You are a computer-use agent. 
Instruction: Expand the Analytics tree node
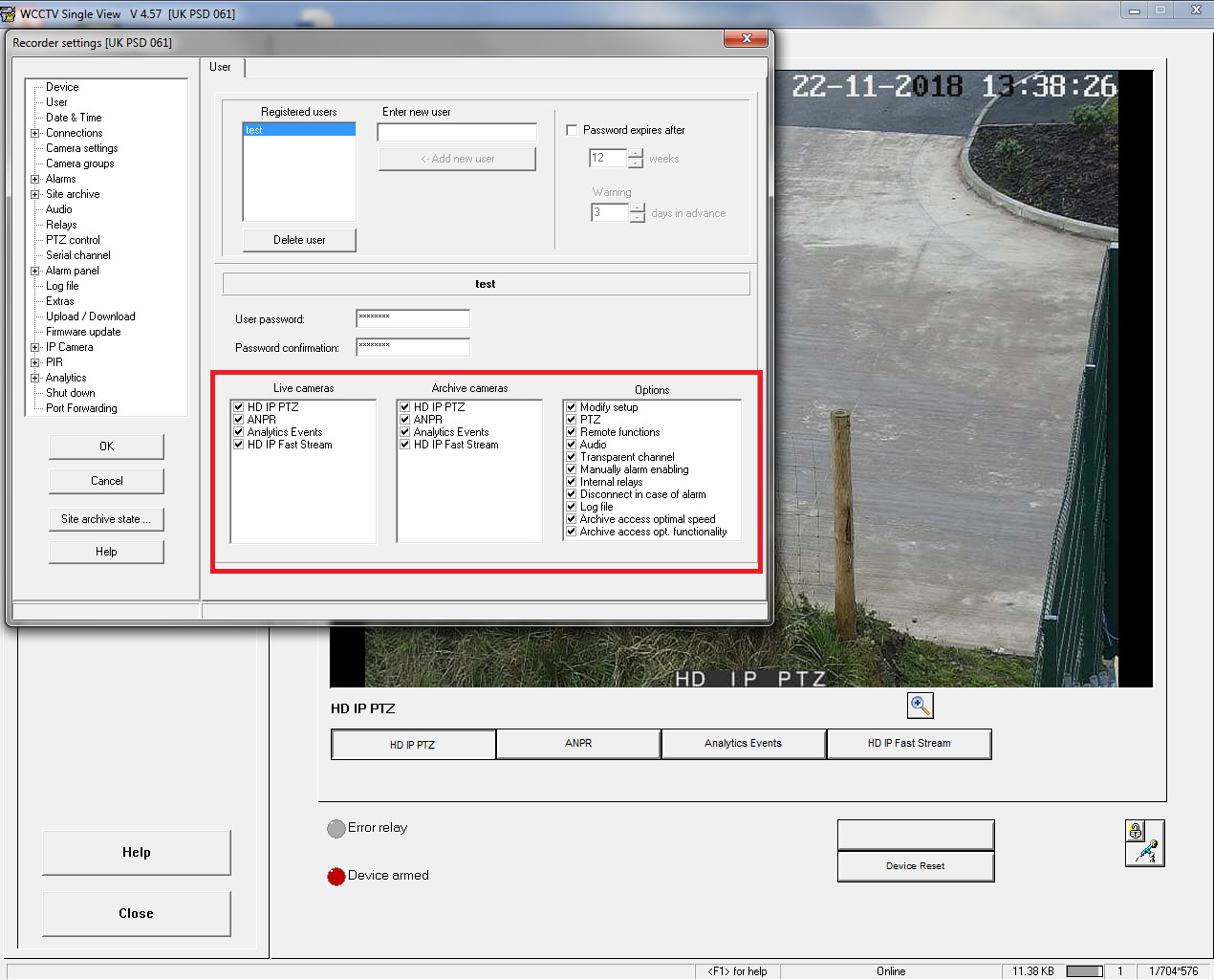pos(35,378)
